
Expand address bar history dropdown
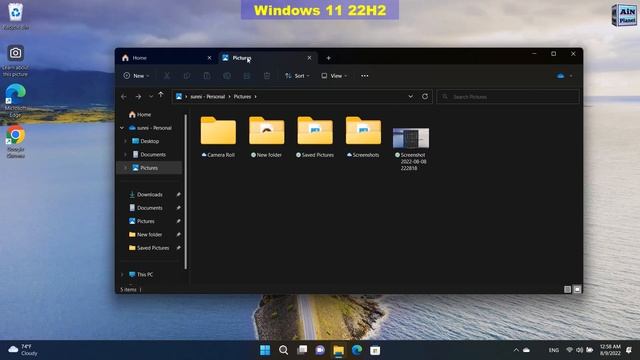pyautogui.click(x=411, y=97)
